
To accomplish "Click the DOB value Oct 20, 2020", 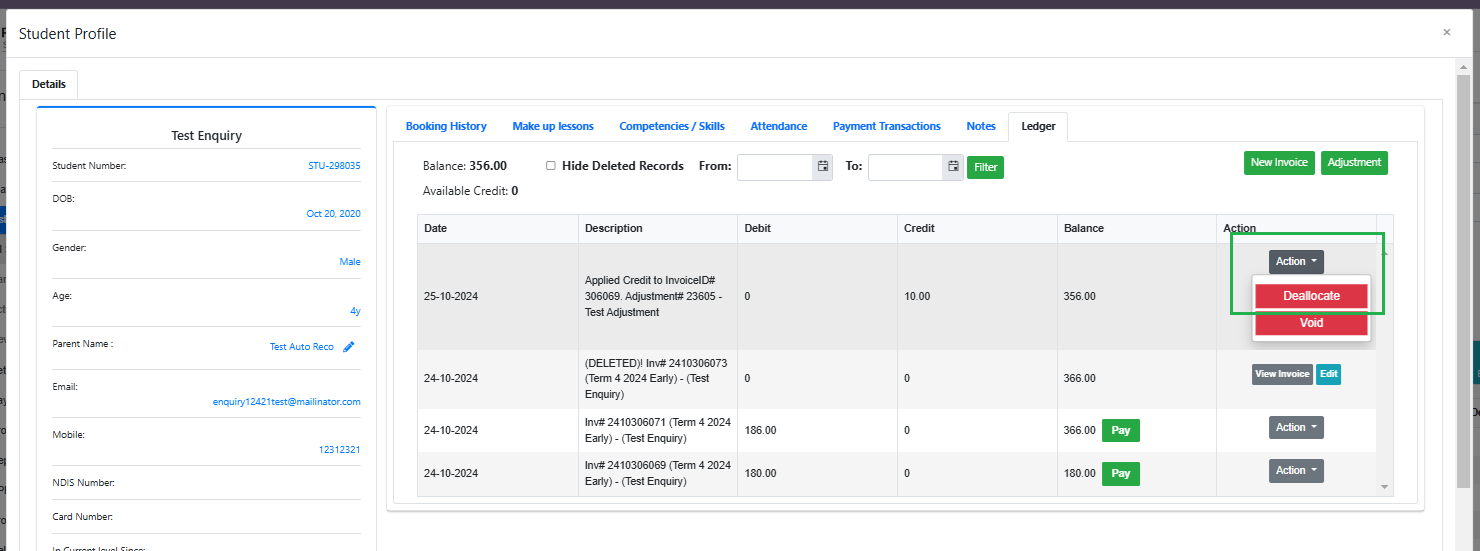I will tap(333, 214).
